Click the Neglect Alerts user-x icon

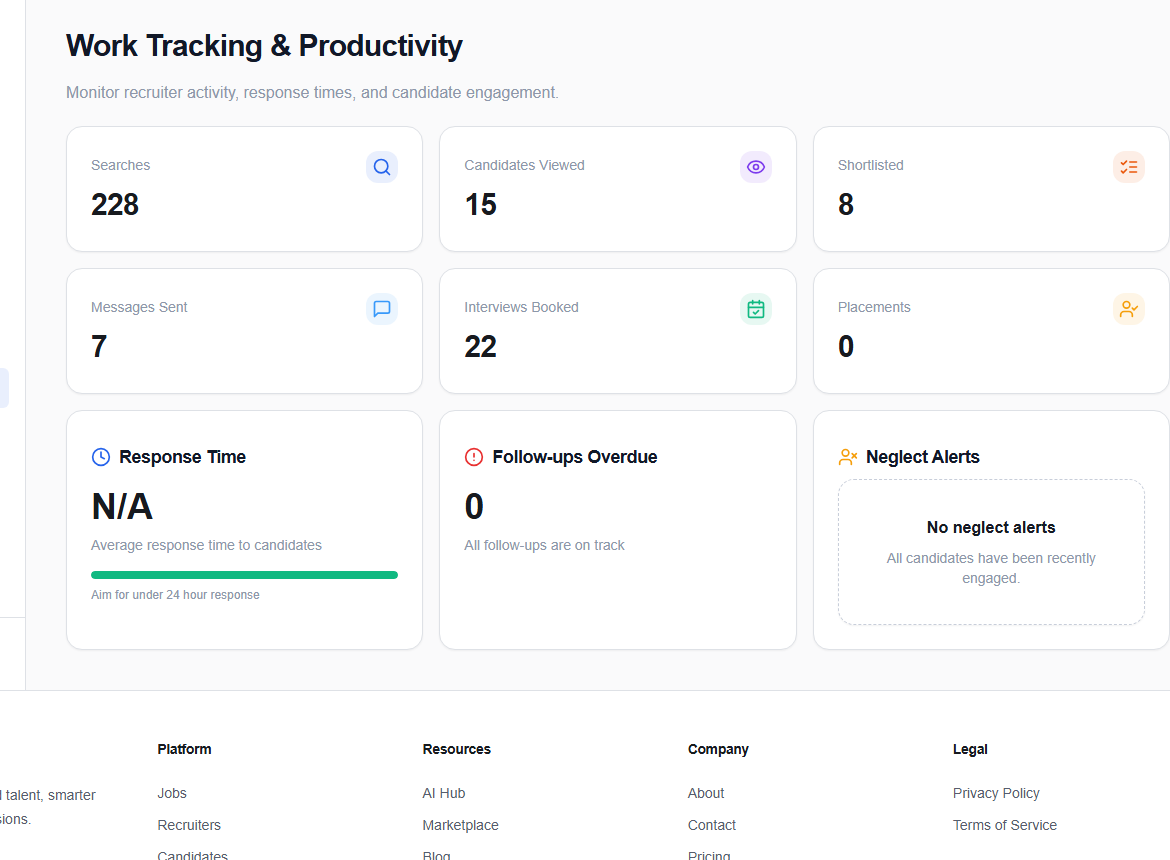click(x=848, y=457)
